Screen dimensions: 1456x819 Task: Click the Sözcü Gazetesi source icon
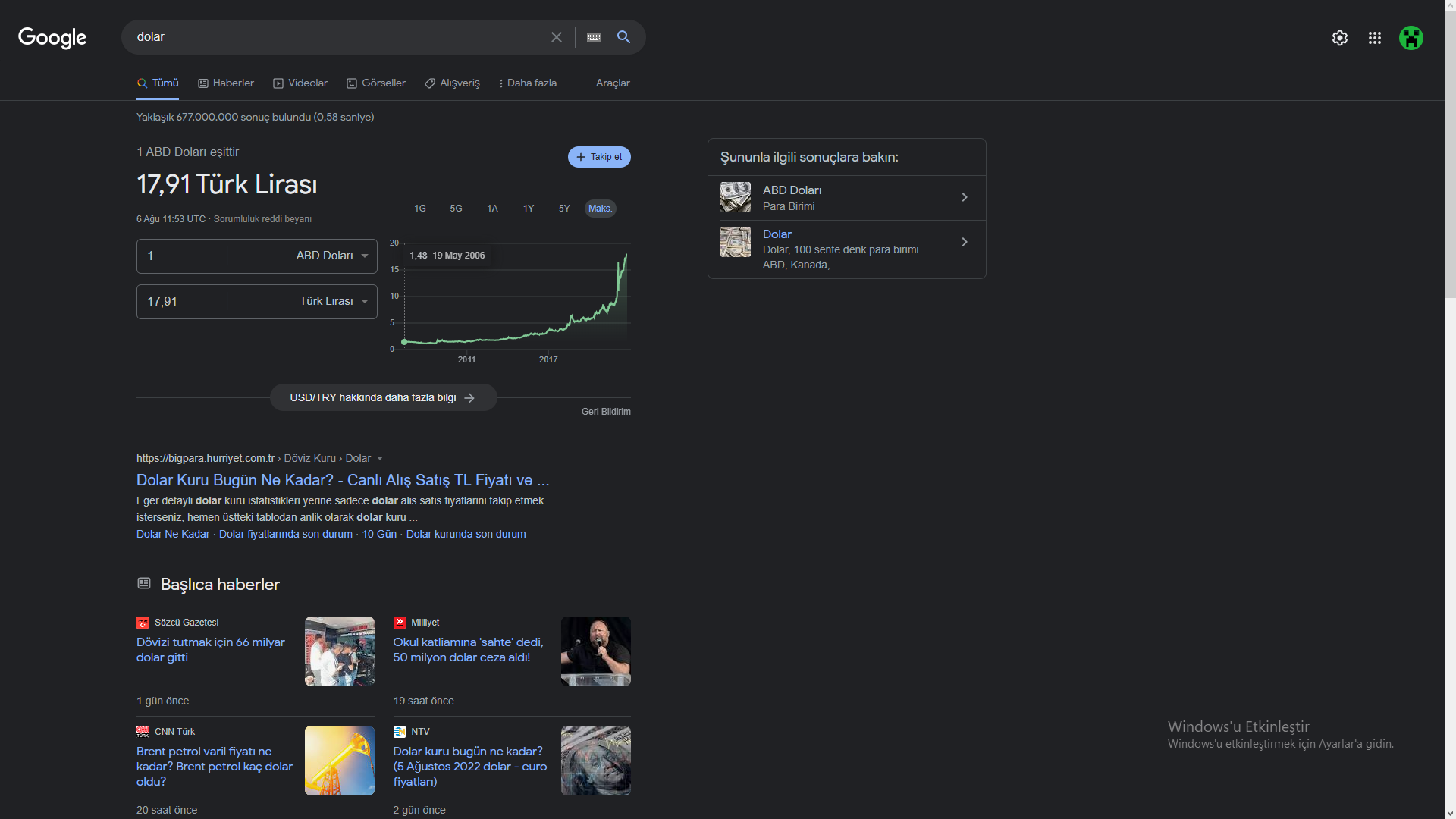[143, 623]
